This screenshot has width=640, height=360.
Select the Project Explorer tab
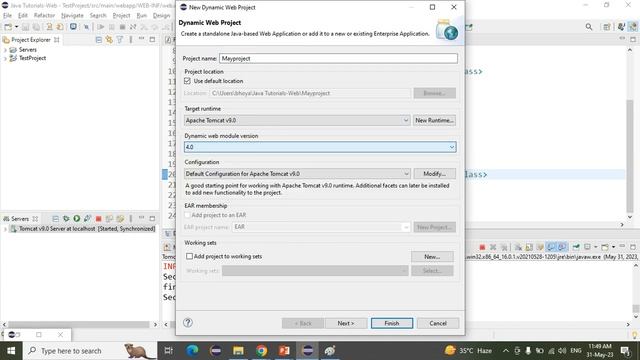[x=31, y=40]
